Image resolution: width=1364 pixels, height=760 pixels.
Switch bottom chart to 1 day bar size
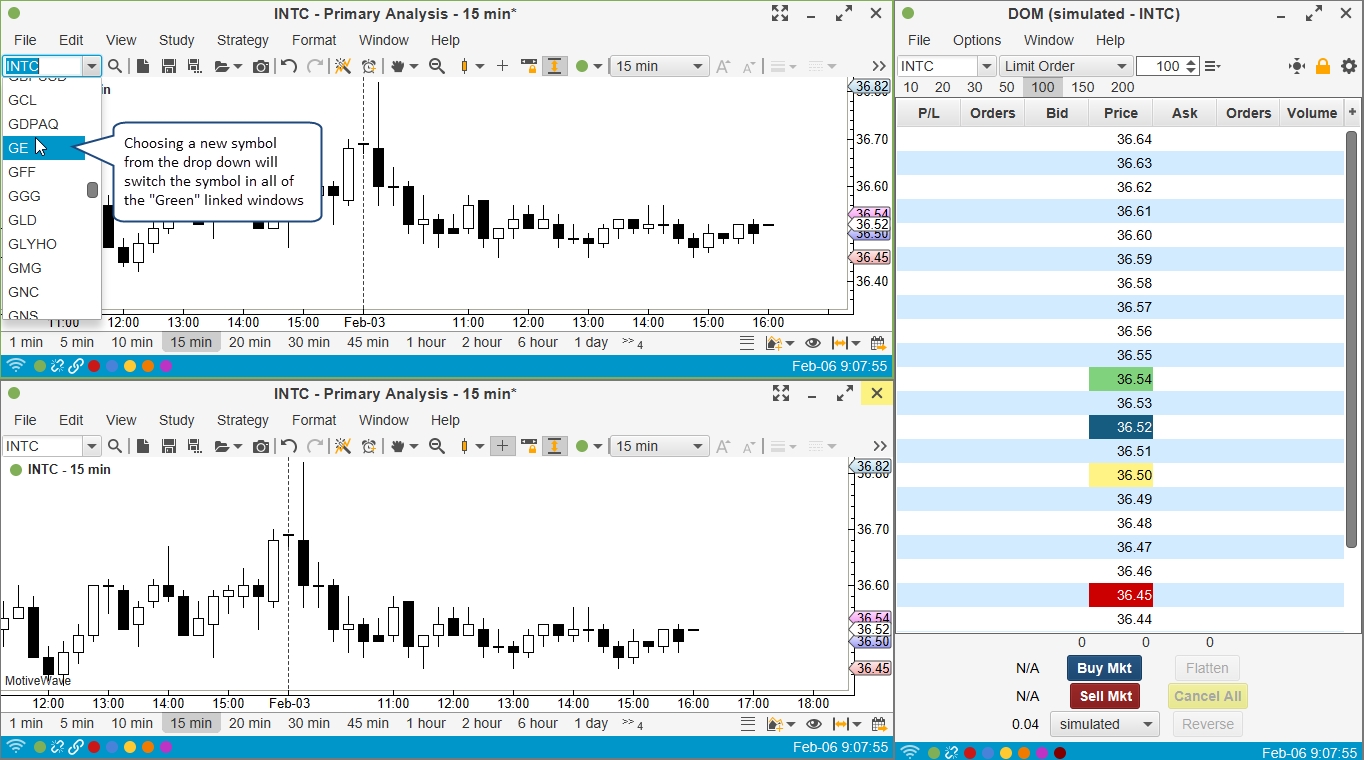tap(591, 723)
